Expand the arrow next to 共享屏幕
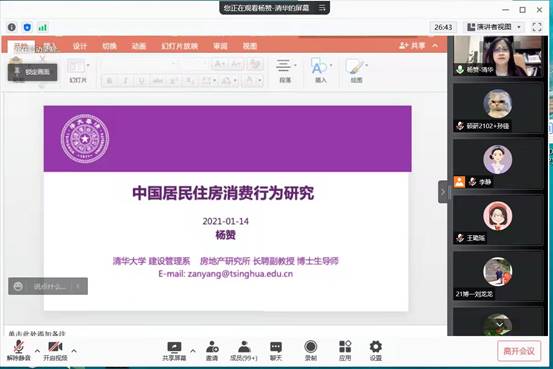This screenshot has width=553, height=369. coord(193,351)
